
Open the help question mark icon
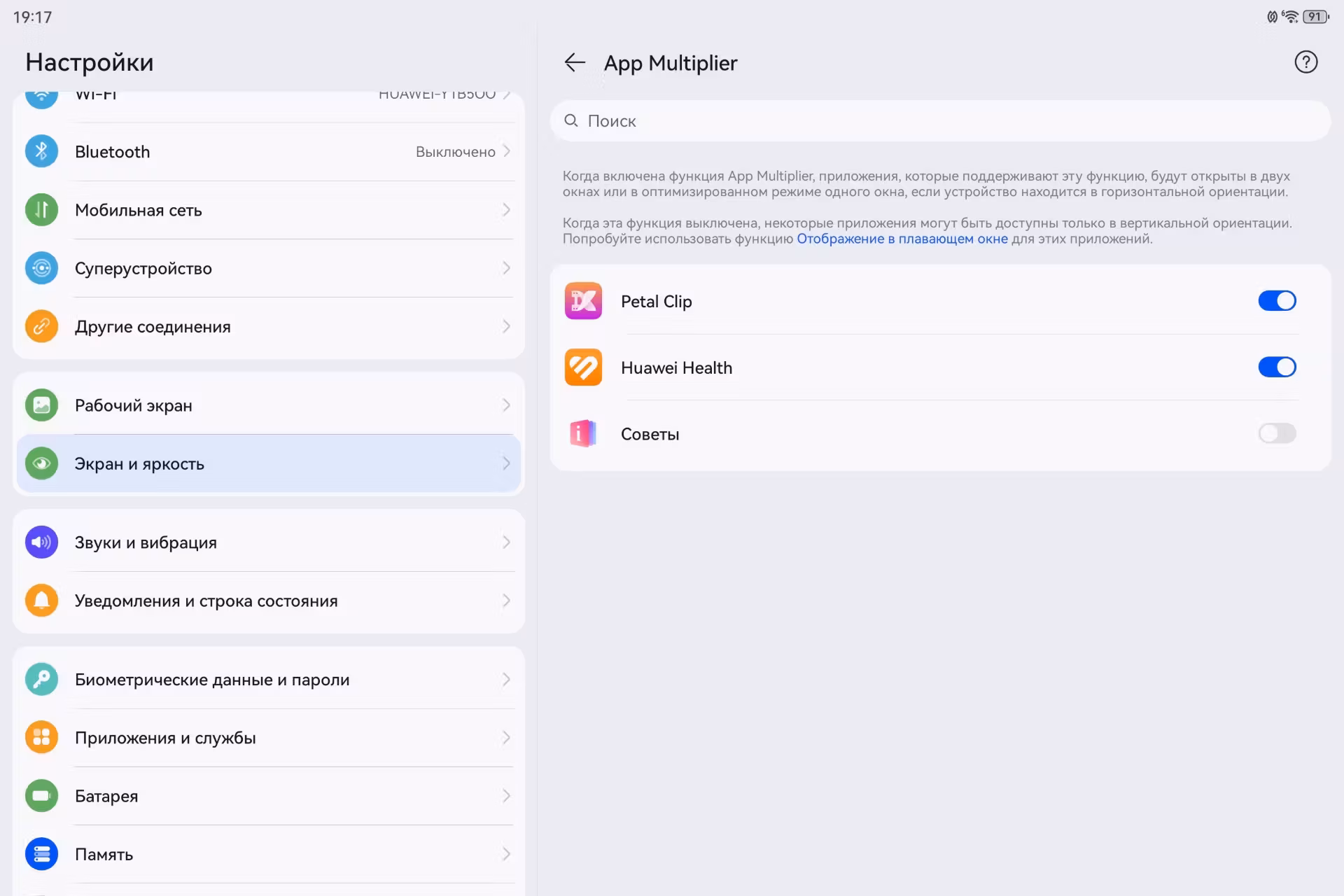coord(1305,62)
